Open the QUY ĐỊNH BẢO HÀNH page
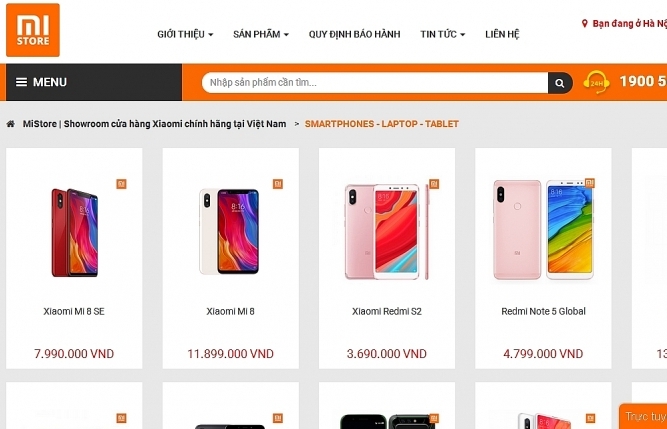Viewport: 667px width, 429px height. click(x=354, y=34)
